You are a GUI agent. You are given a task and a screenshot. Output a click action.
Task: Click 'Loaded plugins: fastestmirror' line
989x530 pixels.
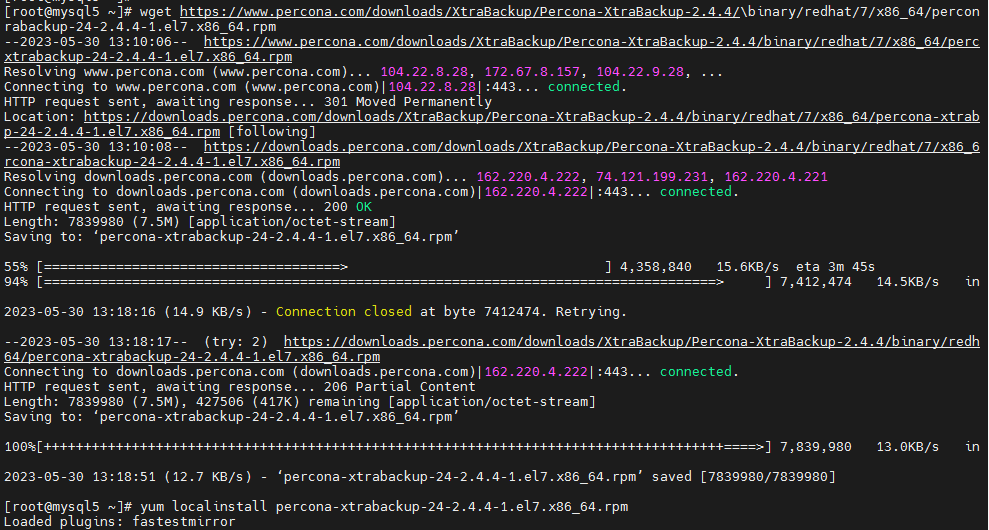120,522
